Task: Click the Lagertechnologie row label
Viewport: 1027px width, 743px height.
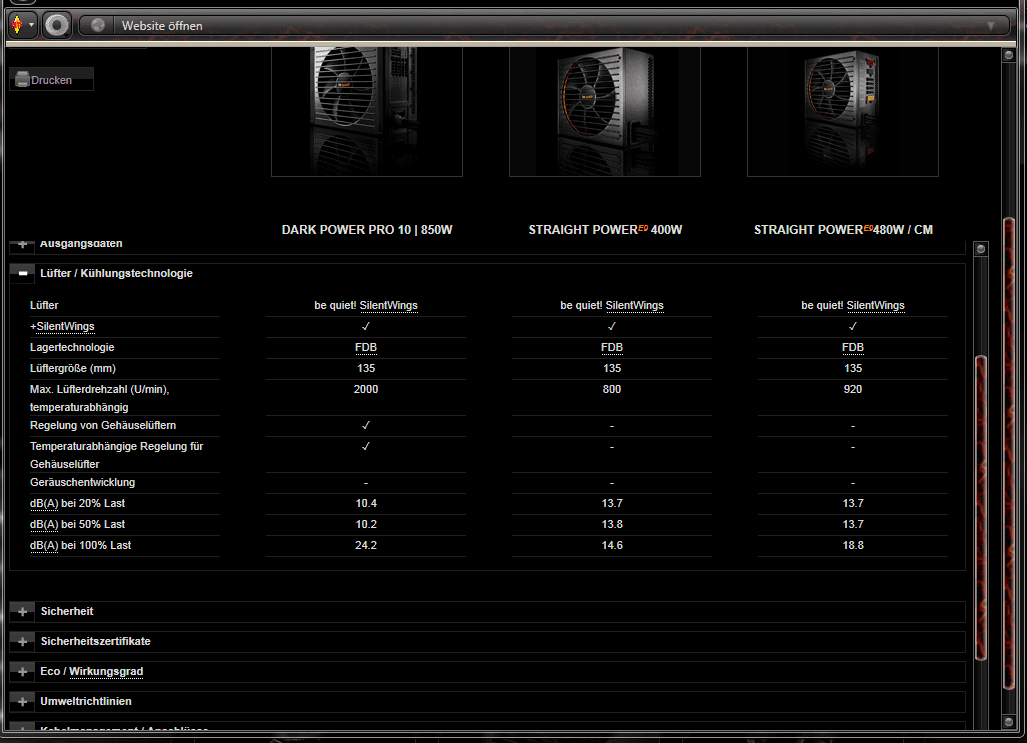Action: click(x=72, y=347)
